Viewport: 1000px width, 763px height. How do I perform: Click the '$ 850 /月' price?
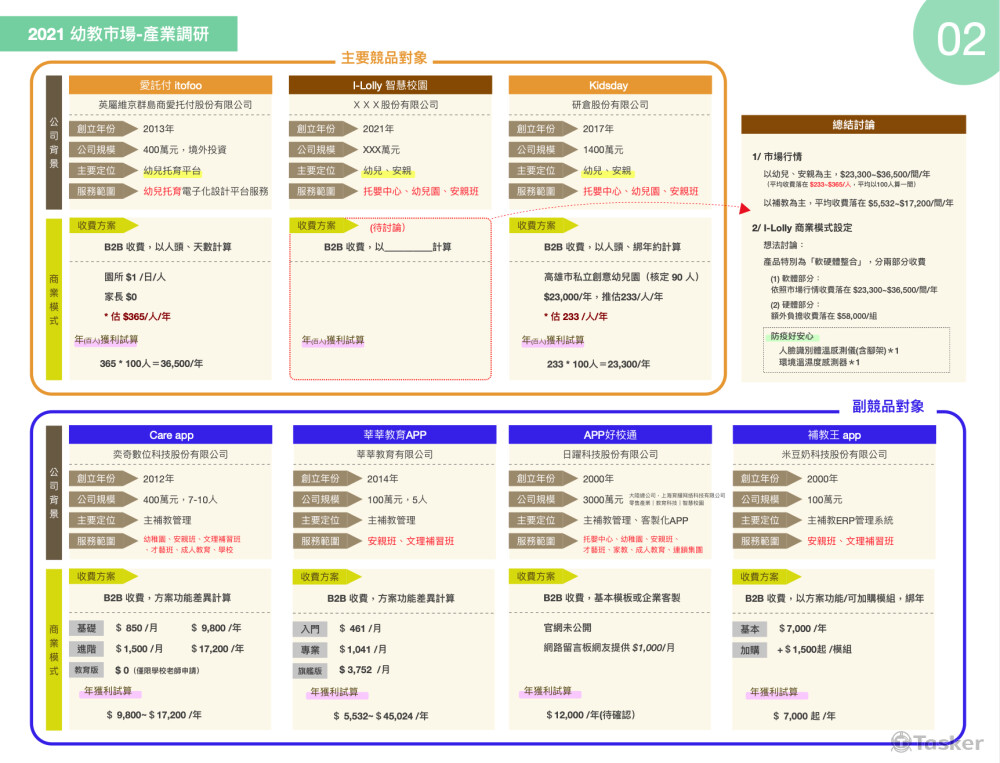(136, 628)
